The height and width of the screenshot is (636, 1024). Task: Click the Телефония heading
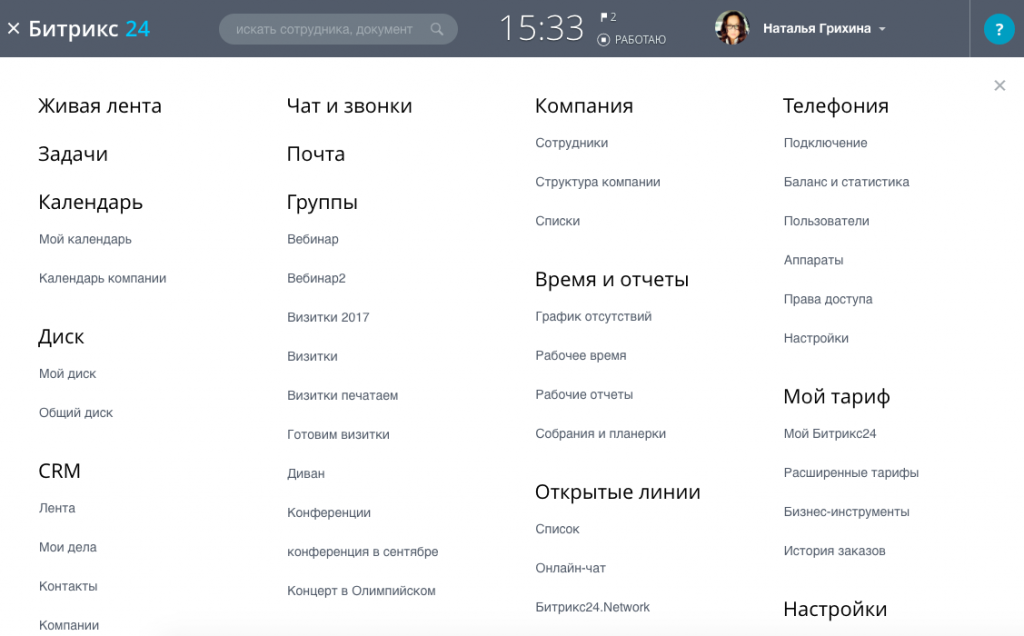(x=836, y=106)
